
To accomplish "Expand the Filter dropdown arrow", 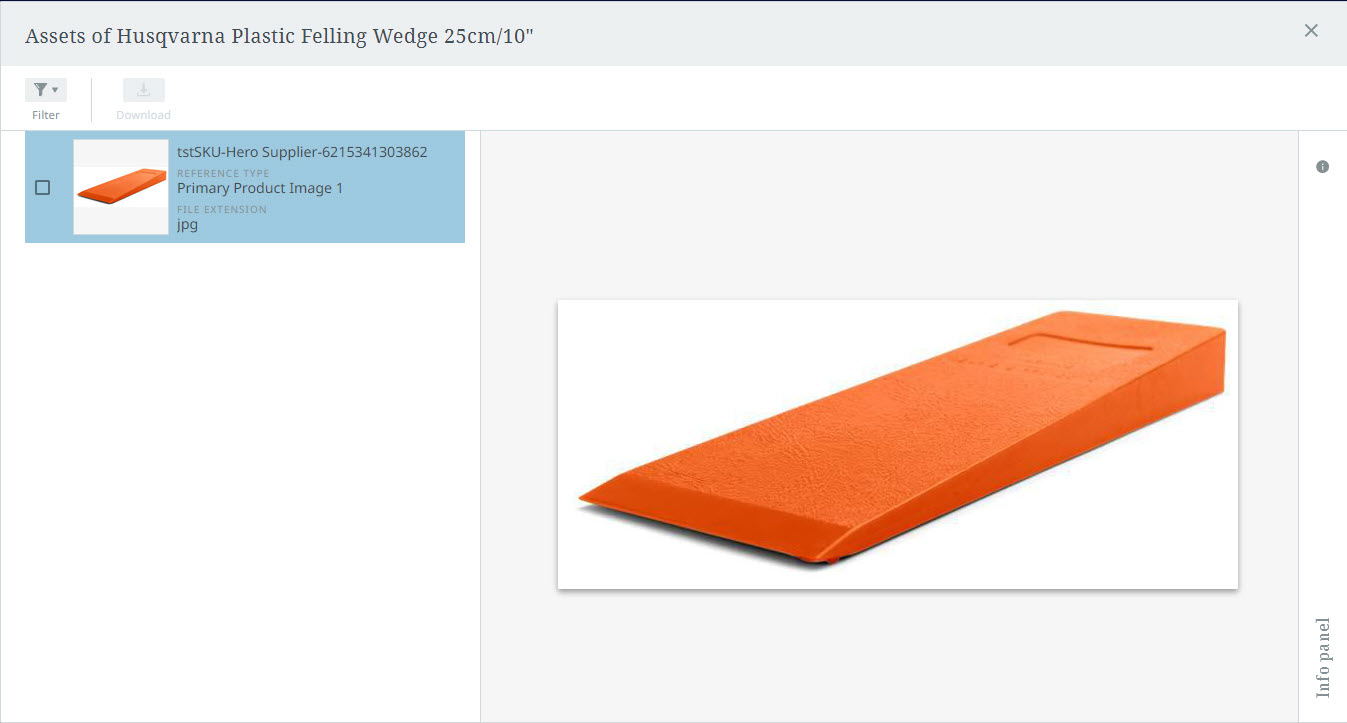I will (55, 91).
